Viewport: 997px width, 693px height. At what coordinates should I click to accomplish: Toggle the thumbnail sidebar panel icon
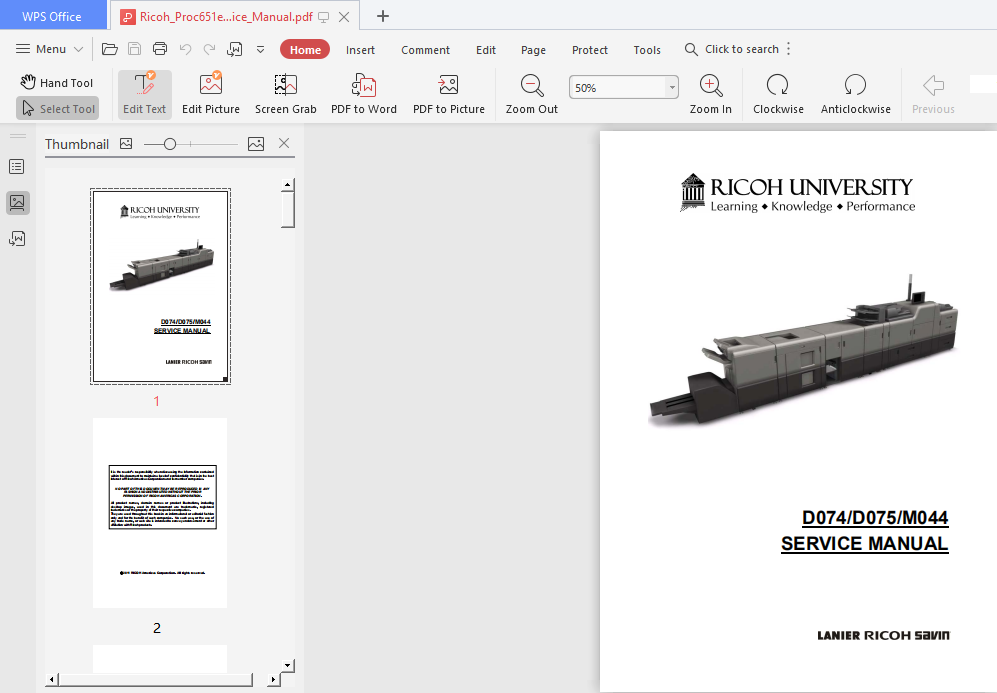tap(17, 203)
